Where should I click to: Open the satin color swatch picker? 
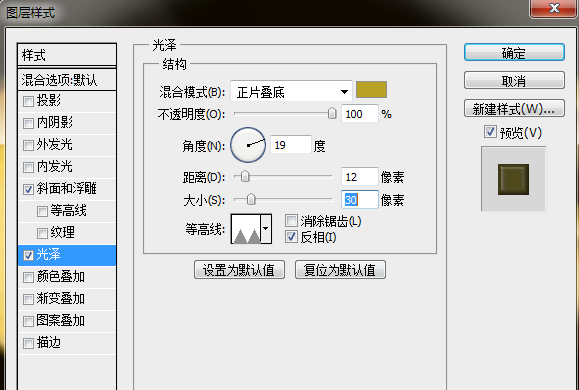coord(371,90)
